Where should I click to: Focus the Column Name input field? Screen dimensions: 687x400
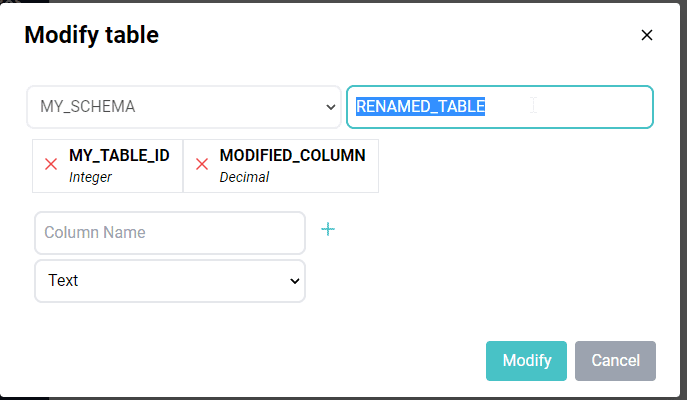170,233
